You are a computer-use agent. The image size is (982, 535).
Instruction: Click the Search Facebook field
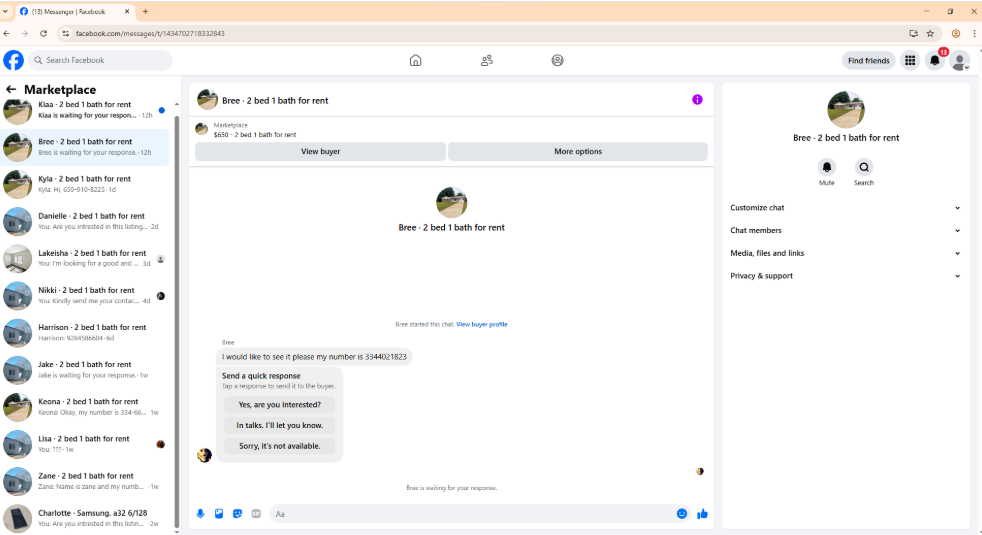(x=100, y=60)
